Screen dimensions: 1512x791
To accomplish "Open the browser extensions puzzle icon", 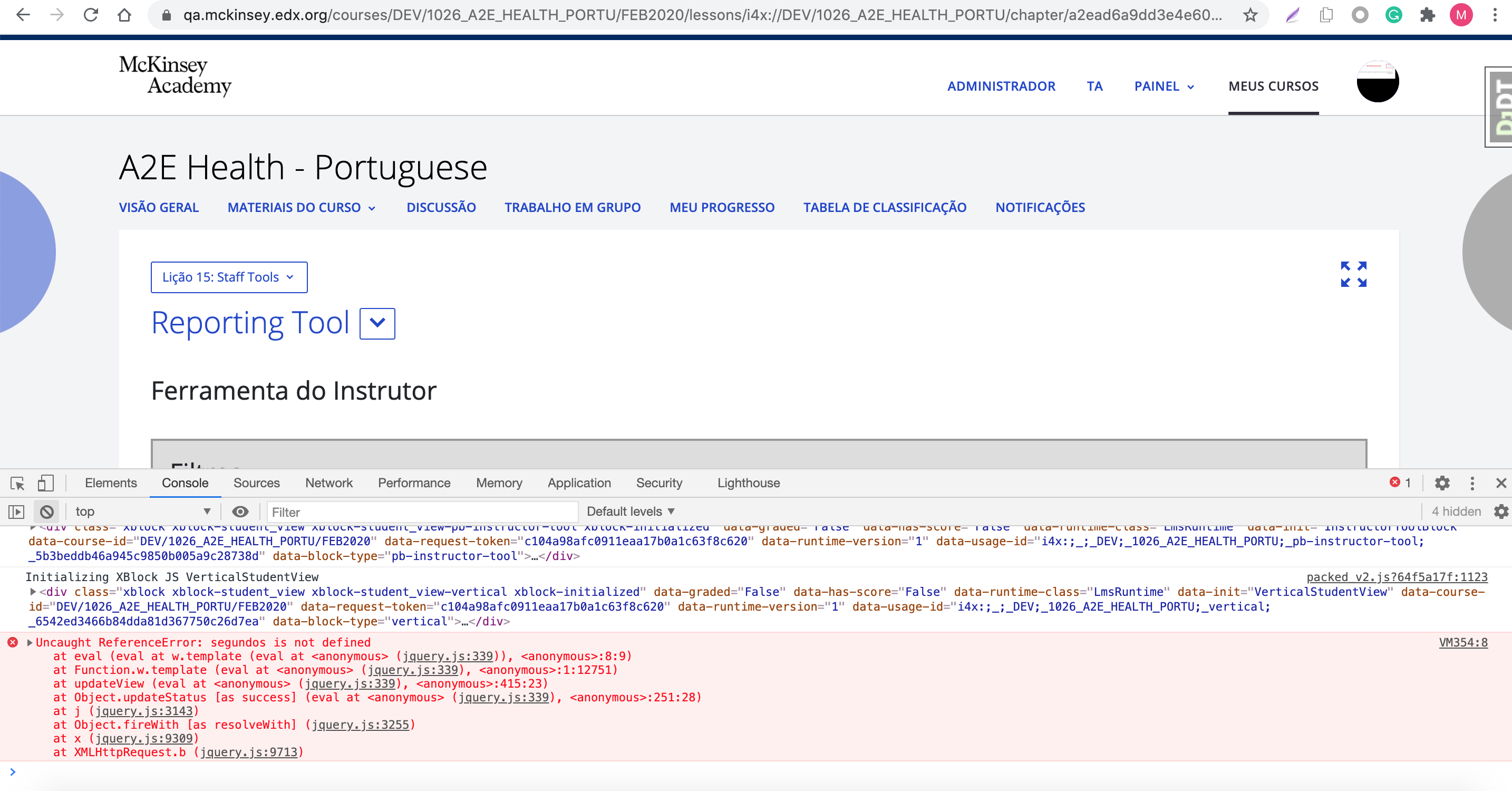I will (x=1428, y=15).
